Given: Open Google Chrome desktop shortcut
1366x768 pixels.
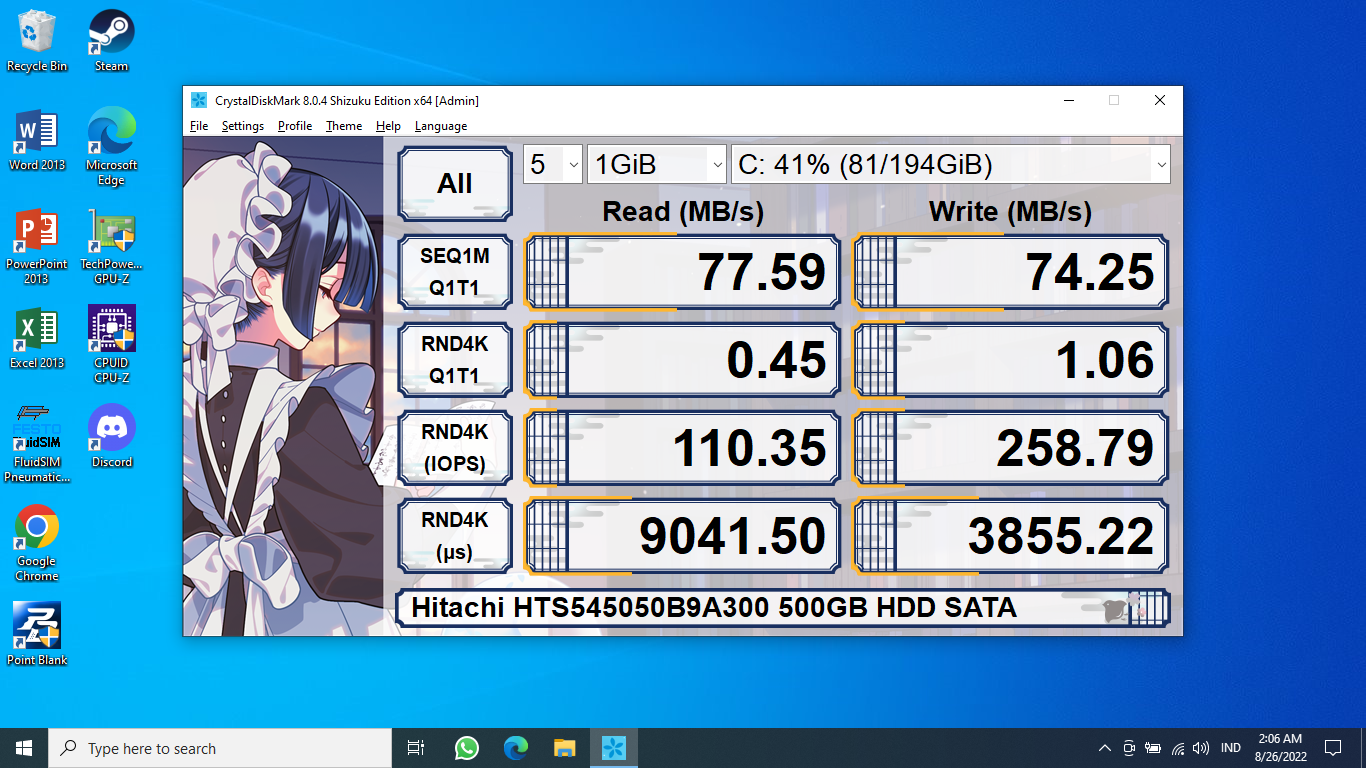Looking at the screenshot, I should click(x=37, y=543).
